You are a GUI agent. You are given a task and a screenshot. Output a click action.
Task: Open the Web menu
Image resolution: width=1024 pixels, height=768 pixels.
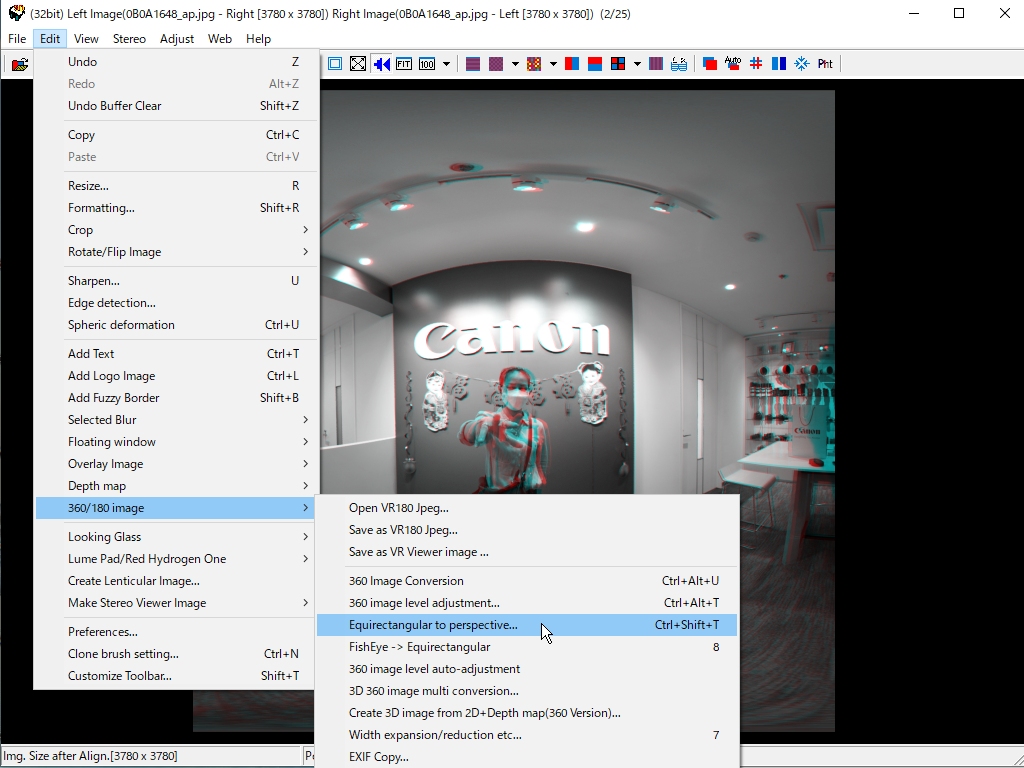[x=219, y=39]
